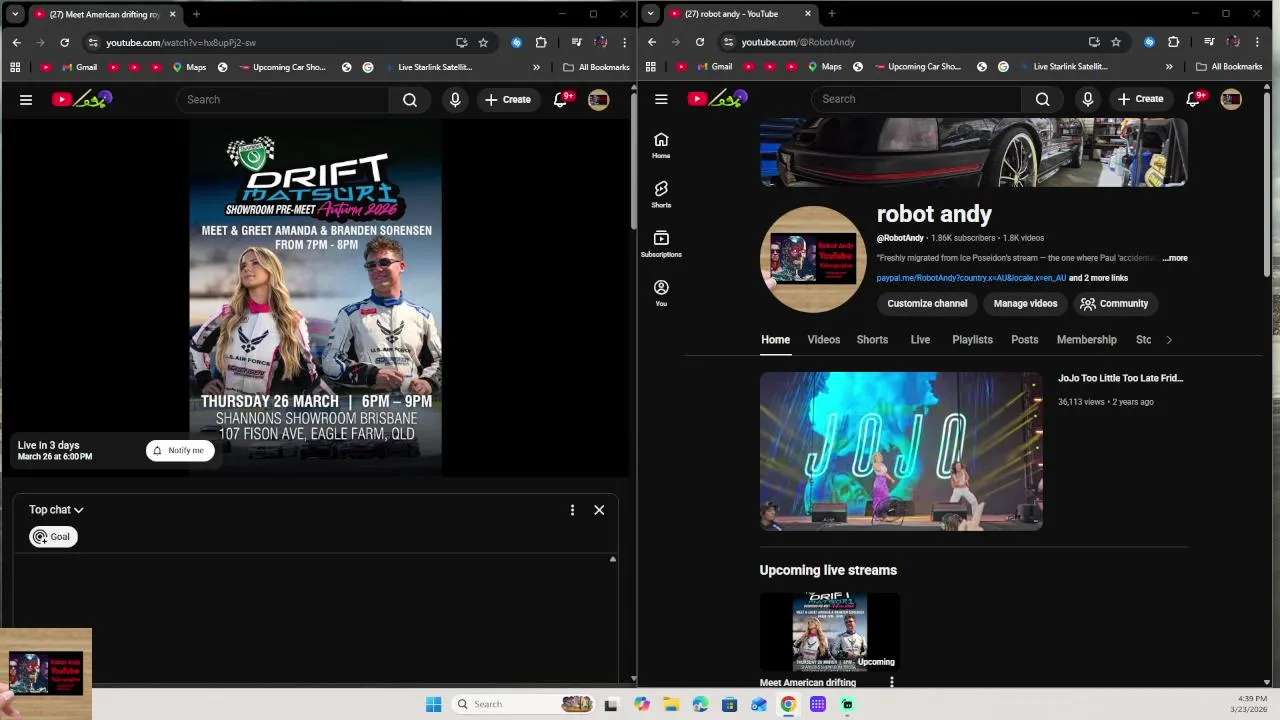Click the Windows taskbar Search box

[x=522, y=704]
